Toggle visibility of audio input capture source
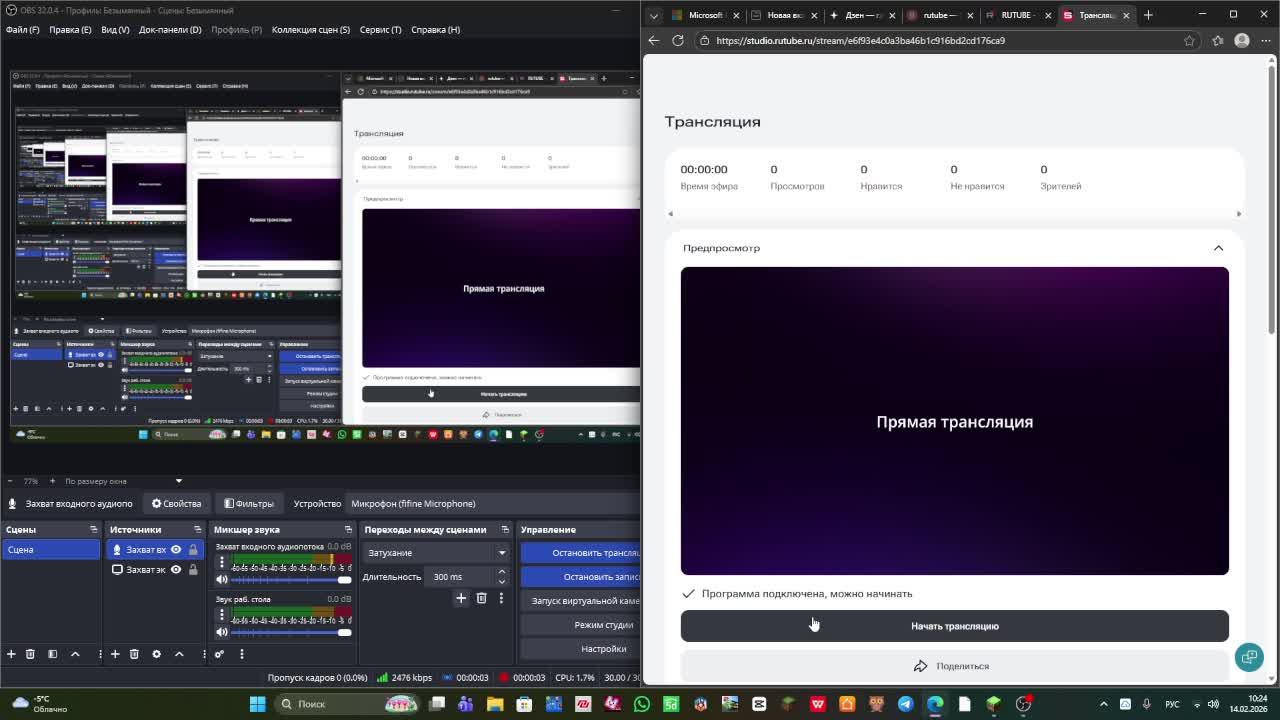The image size is (1280, 720). 176,549
